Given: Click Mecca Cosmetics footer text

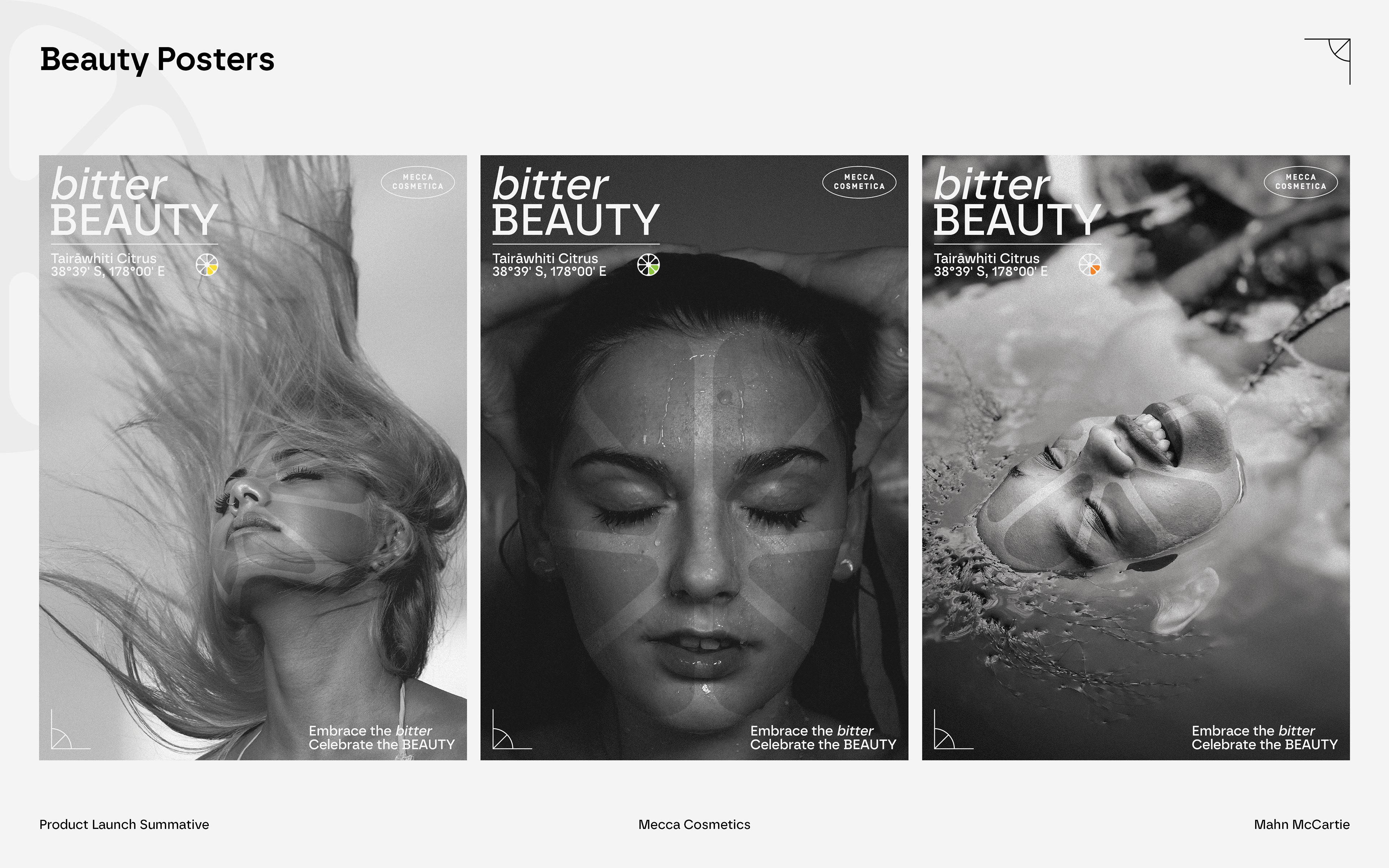Looking at the screenshot, I should (694, 824).
